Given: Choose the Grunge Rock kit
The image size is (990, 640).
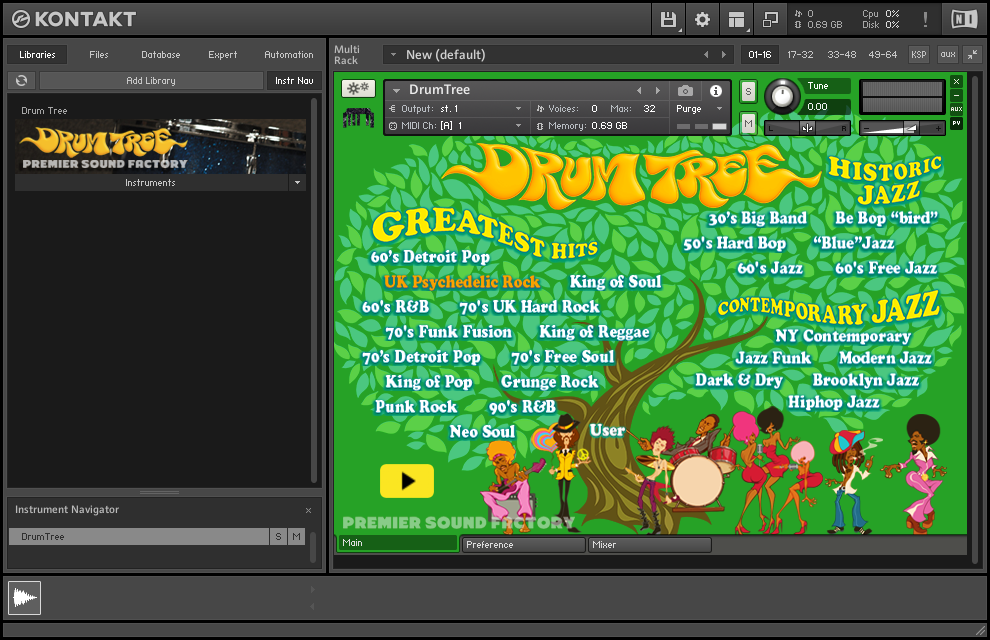Looking at the screenshot, I should [549, 382].
